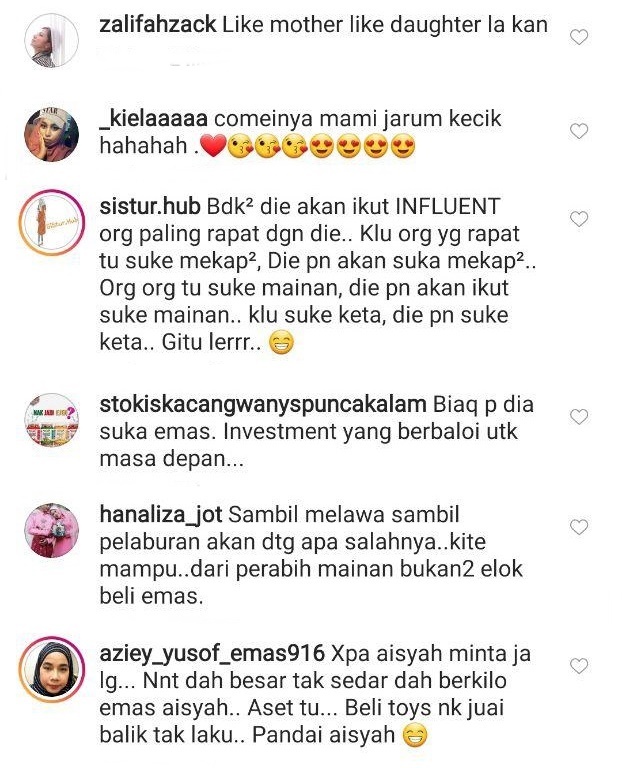Open the stokiskacangwanyspuncakalam username link
This screenshot has width=622, height=768.
[263, 406]
